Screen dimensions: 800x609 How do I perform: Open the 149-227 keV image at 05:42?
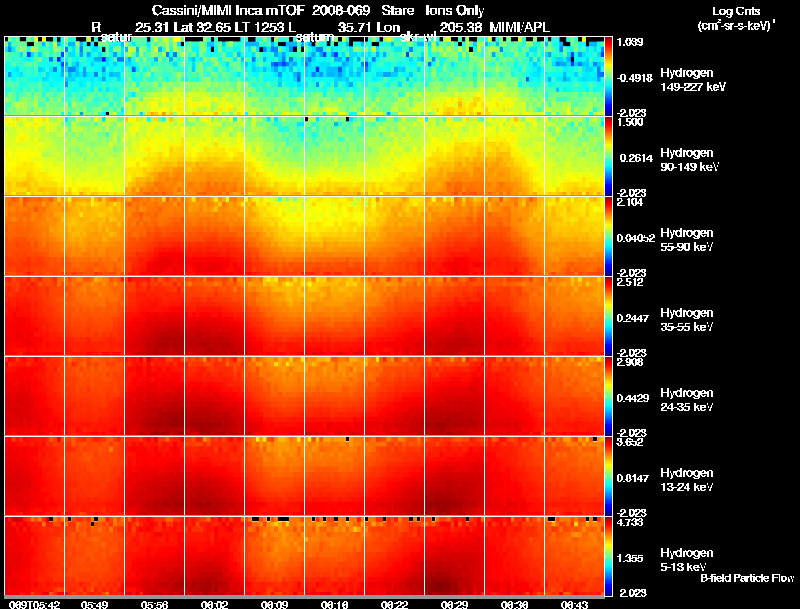(34, 76)
